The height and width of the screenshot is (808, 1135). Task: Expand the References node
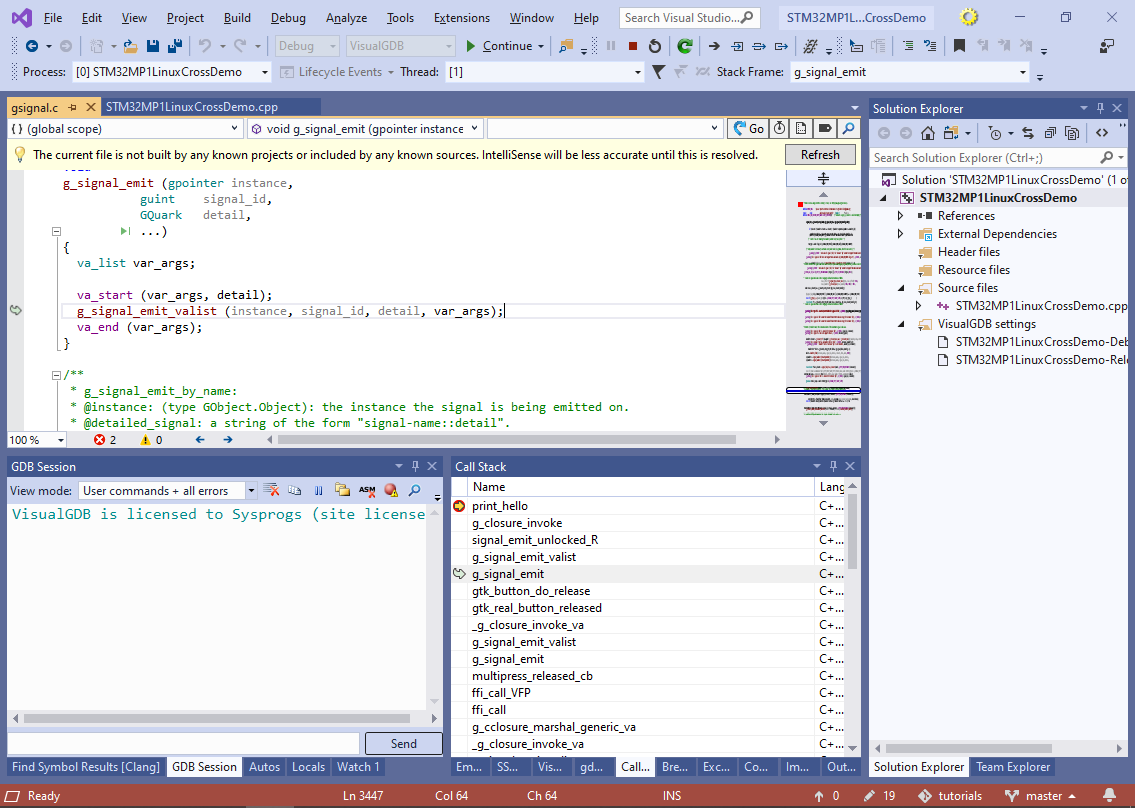(x=900, y=216)
